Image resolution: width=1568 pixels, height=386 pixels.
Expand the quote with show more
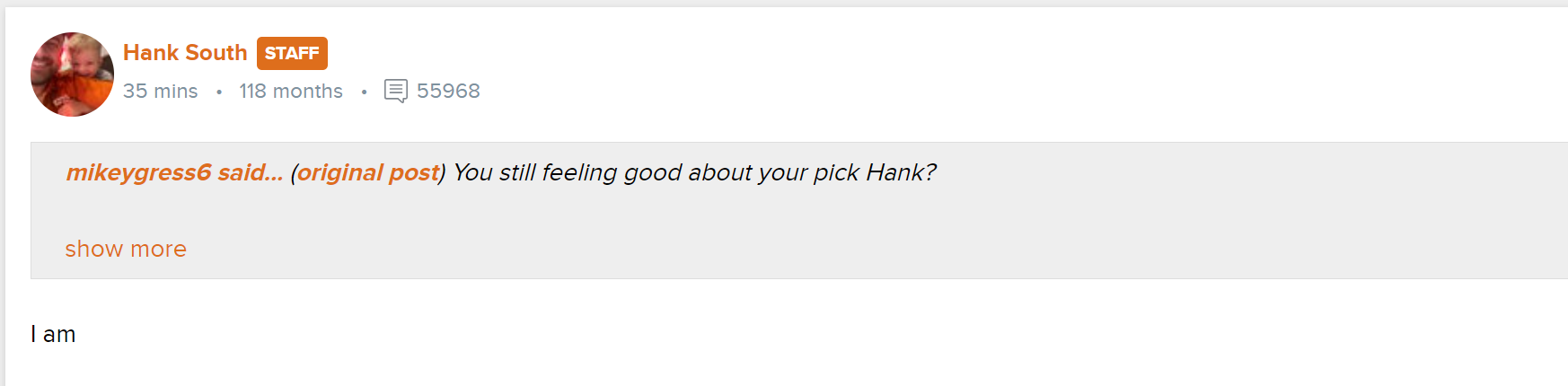(126, 249)
